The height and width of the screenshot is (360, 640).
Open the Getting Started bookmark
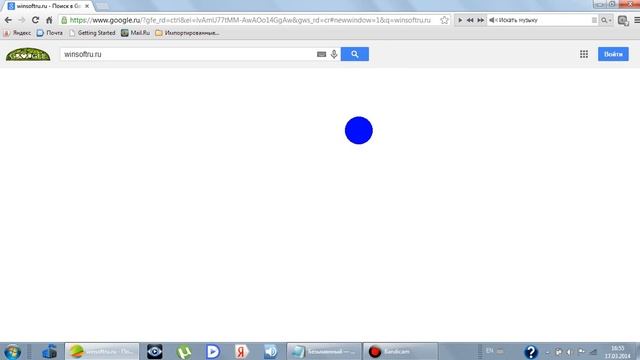point(92,33)
